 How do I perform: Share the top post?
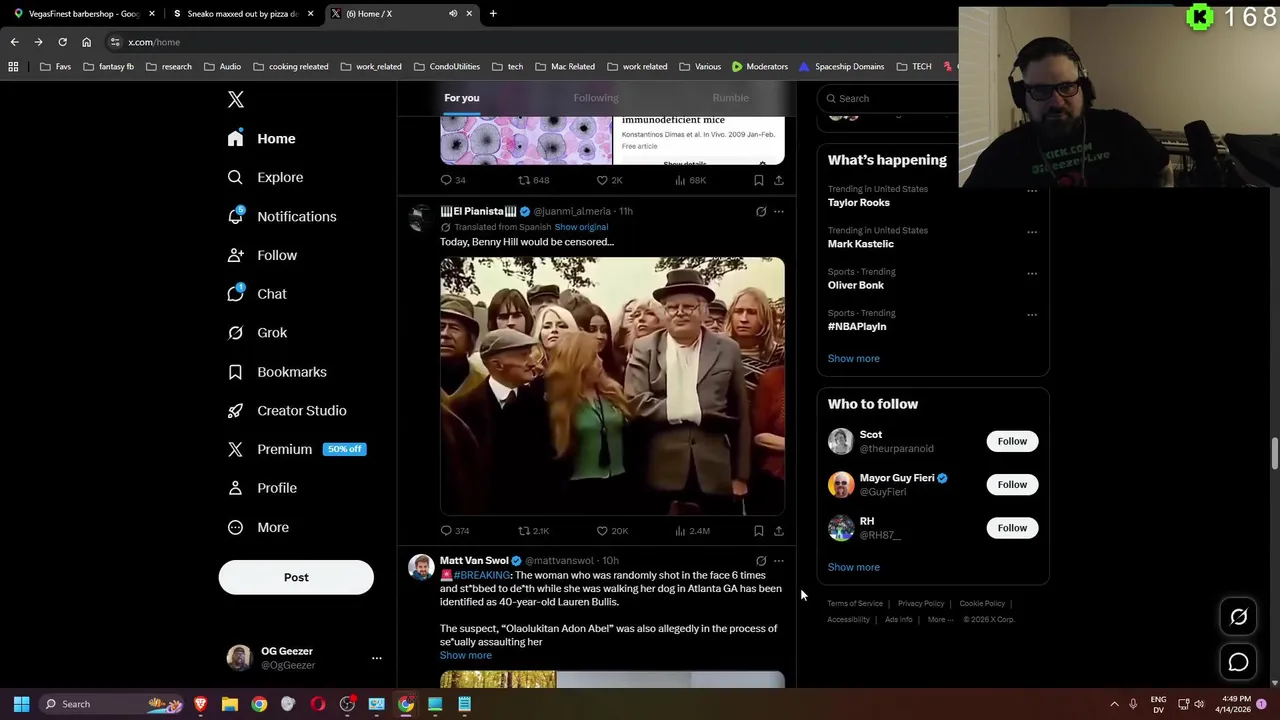tap(778, 180)
